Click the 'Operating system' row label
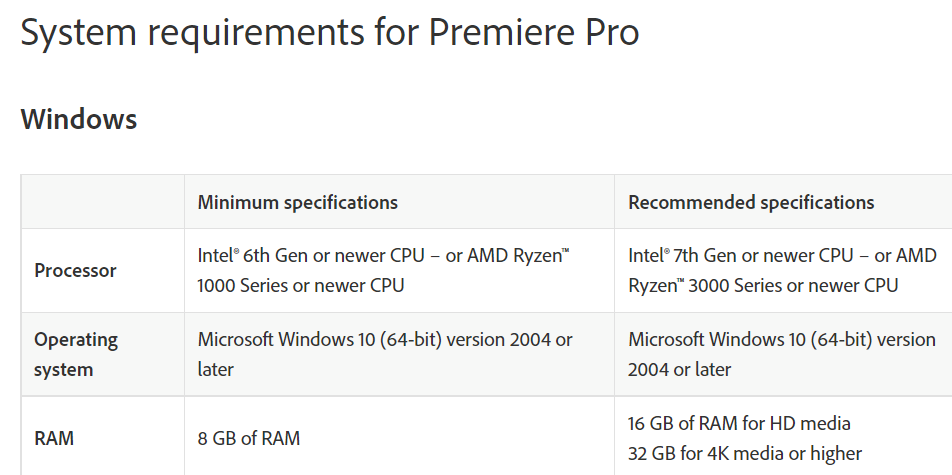The height and width of the screenshot is (475, 952). (x=76, y=354)
